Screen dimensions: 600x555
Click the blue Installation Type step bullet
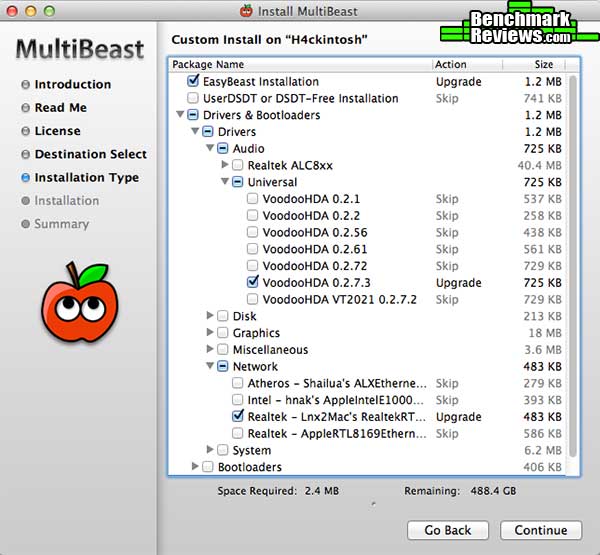pyautogui.click(x=25, y=178)
